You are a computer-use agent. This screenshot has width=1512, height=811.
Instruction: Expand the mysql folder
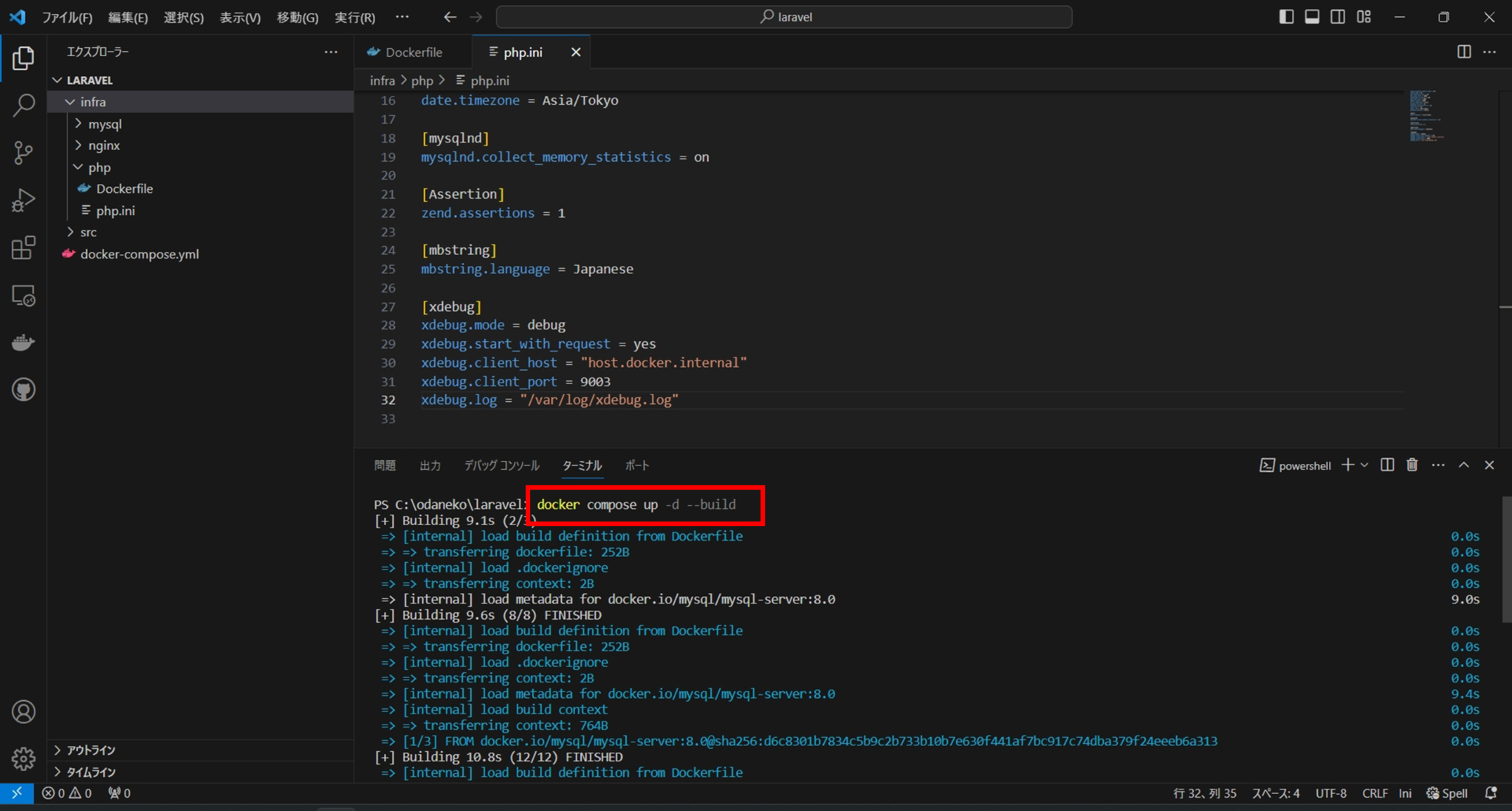(107, 123)
